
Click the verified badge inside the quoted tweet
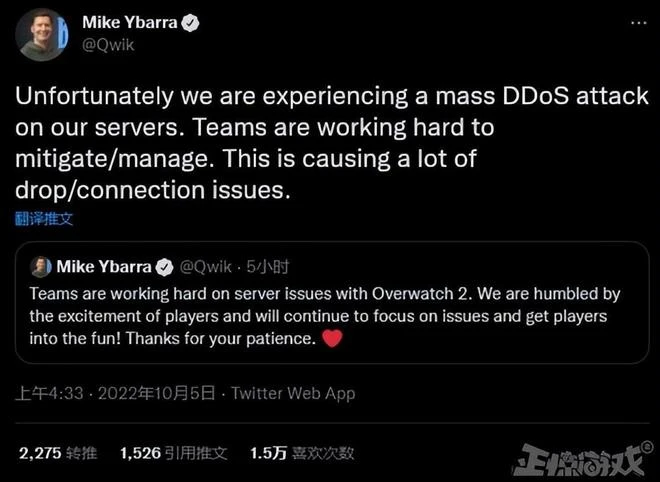[164, 267]
